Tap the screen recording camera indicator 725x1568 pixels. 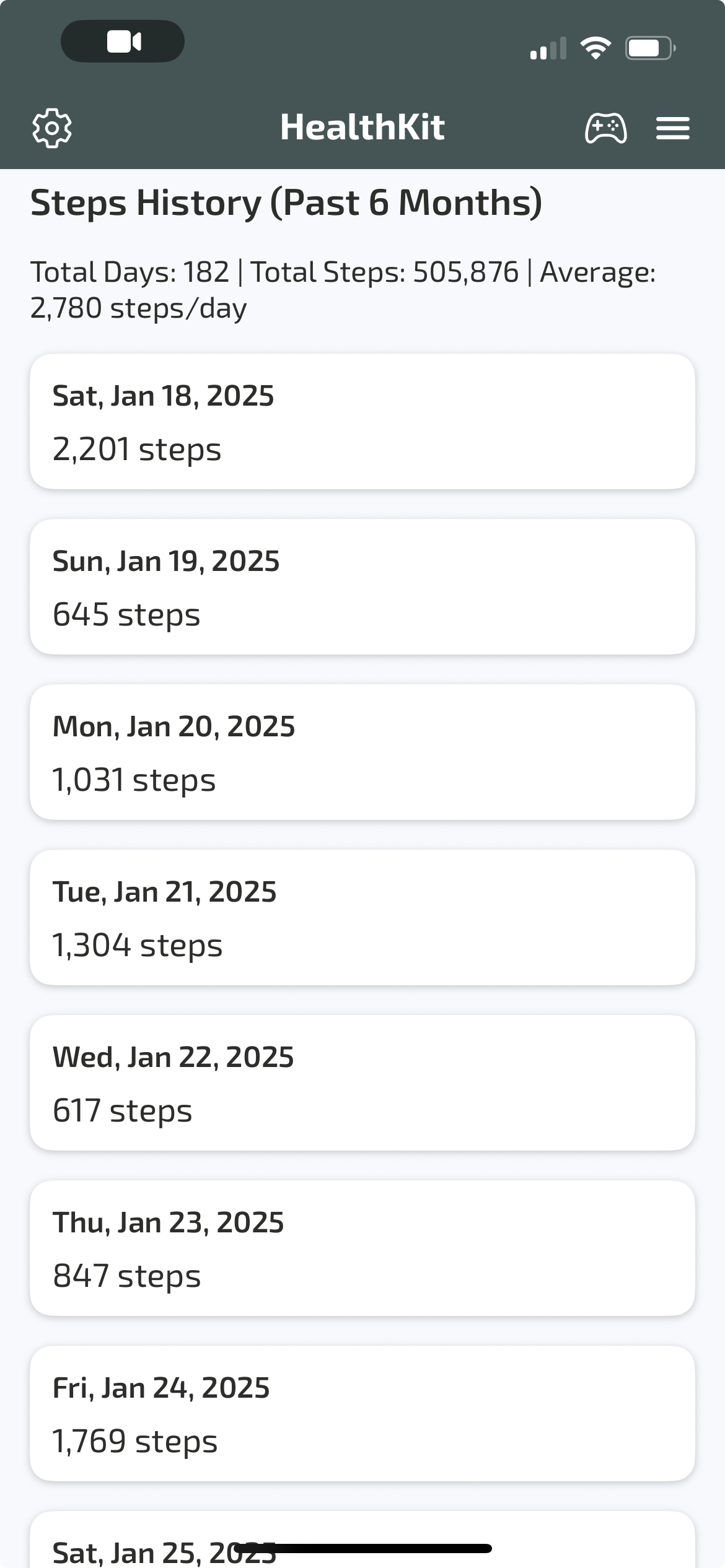tap(123, 41)
